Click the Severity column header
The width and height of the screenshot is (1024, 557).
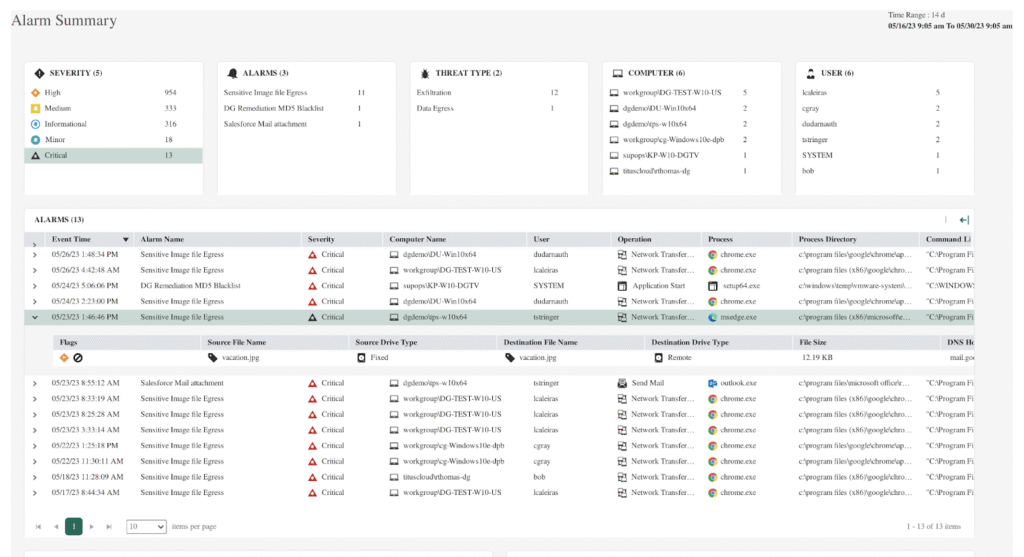(x=321, y=240)
